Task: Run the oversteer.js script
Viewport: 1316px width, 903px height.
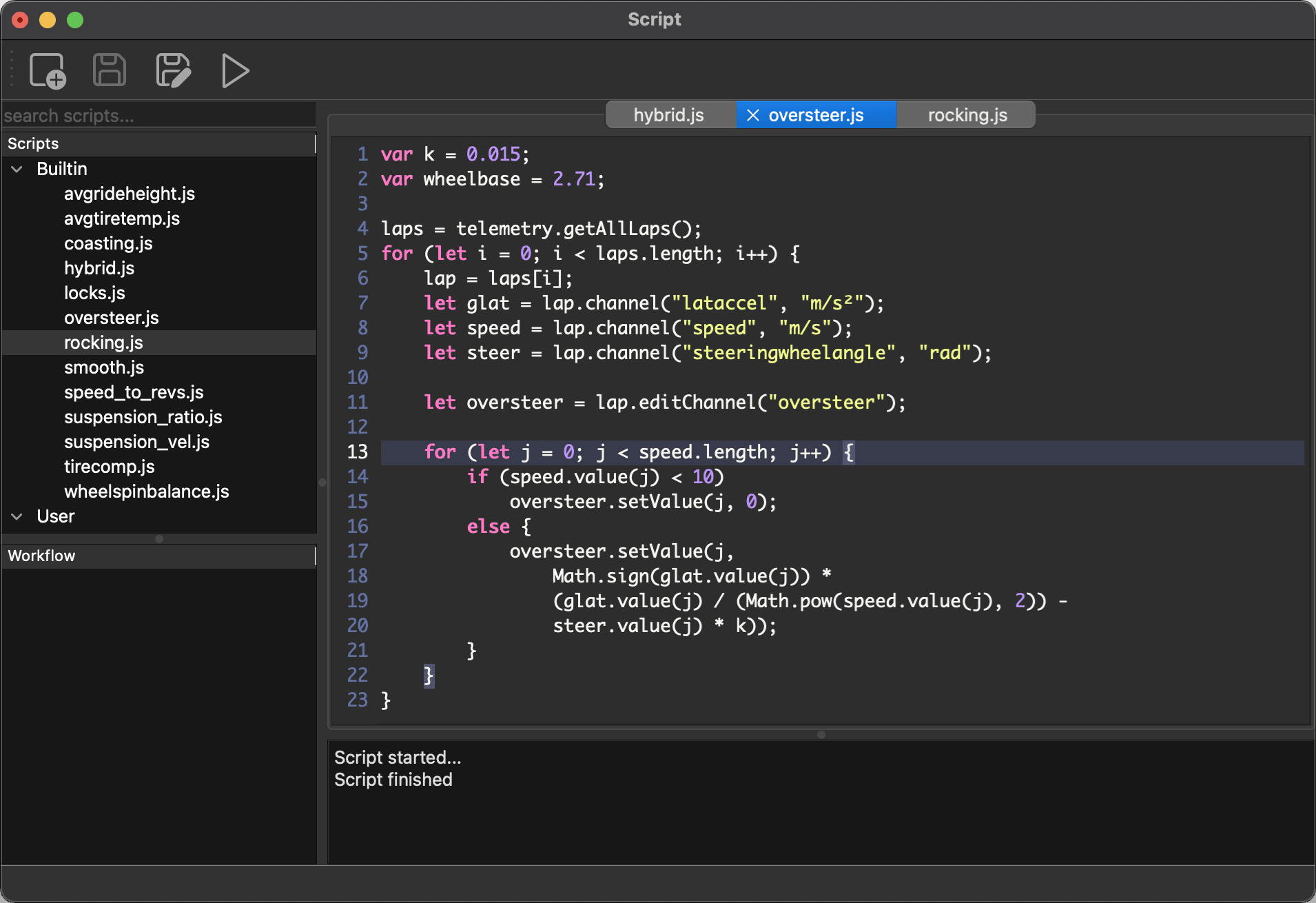Action: (234, 70)
